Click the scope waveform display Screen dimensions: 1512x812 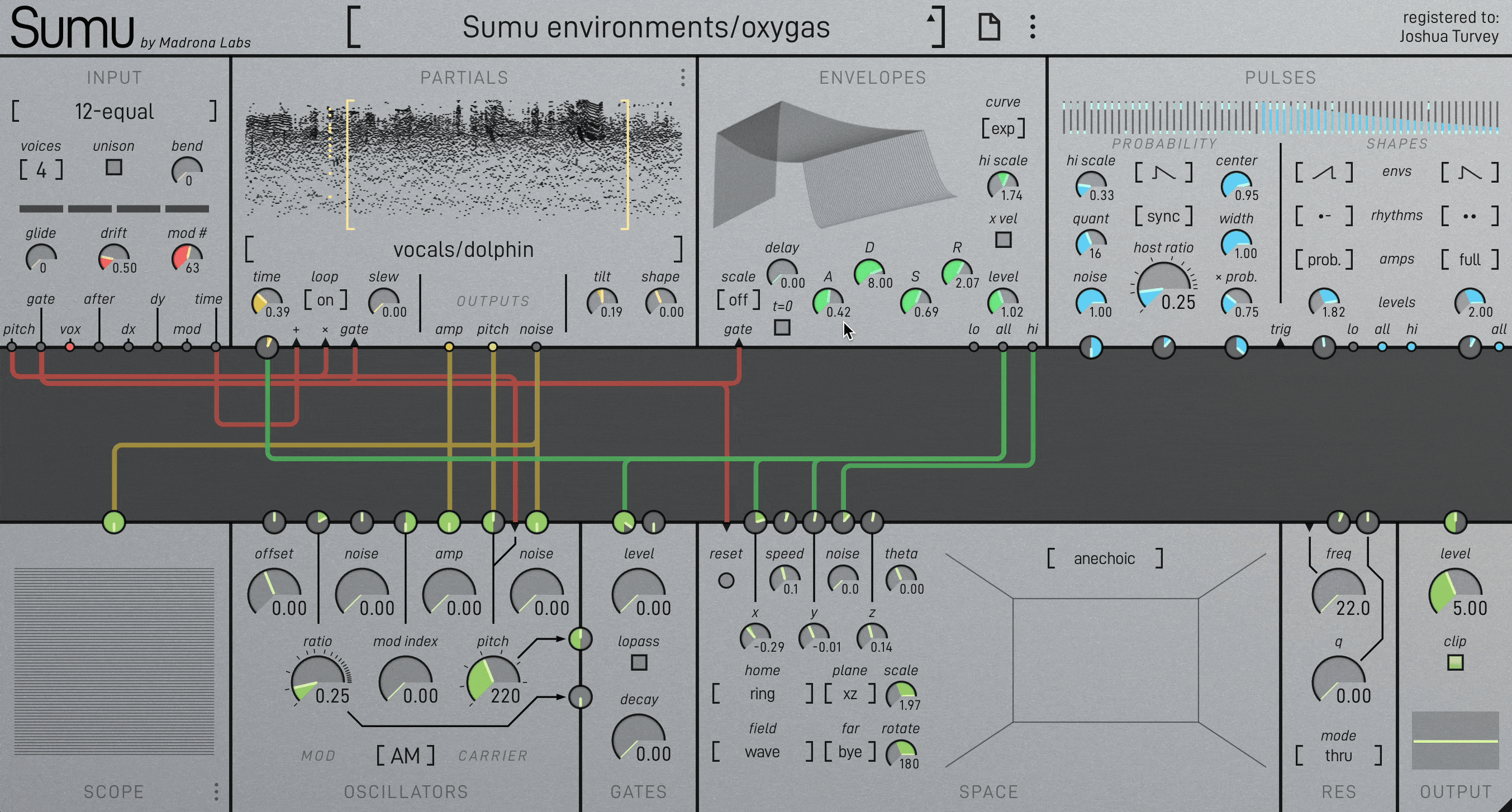click(x=114, y=662)
